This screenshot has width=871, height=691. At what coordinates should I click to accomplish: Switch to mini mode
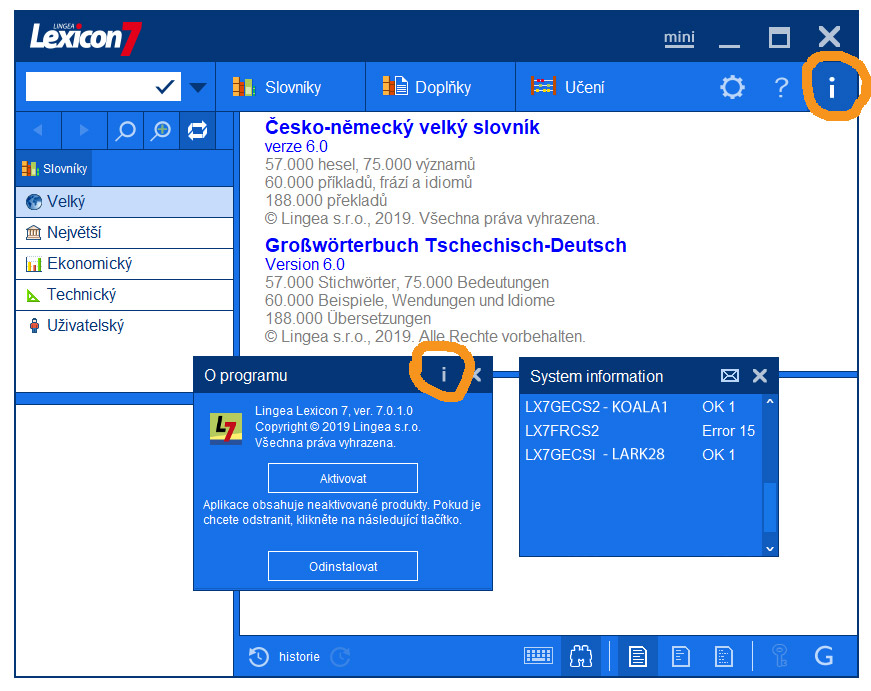click(x=679, y=38)
